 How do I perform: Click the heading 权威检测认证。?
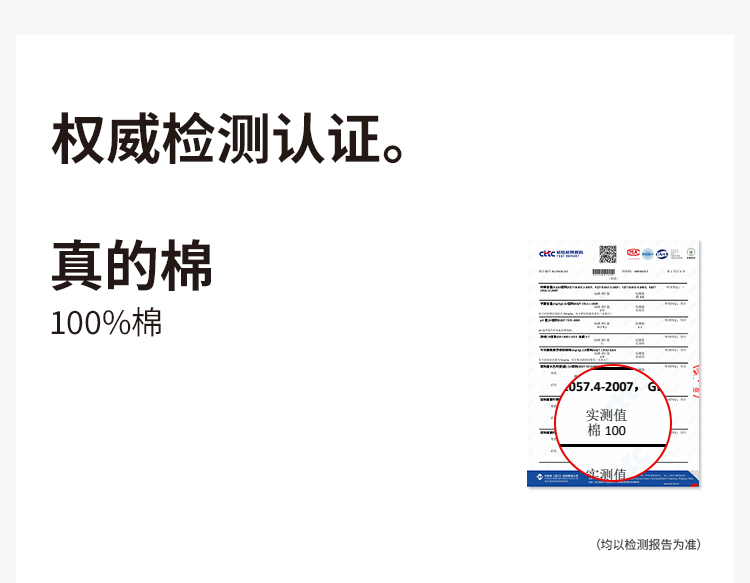pyautogui.click(x=228, y=139)
